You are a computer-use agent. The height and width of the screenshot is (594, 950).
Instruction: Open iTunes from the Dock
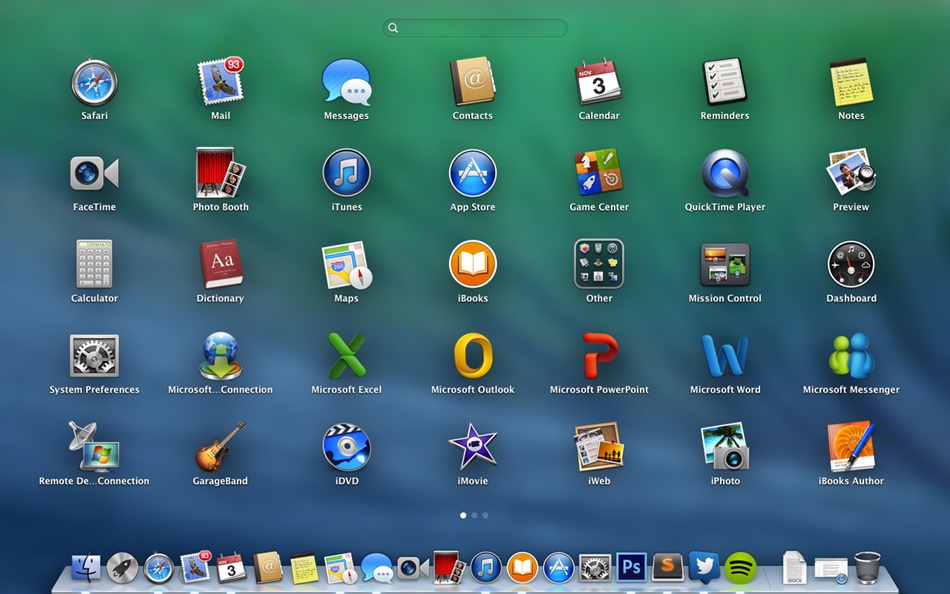coord(486,568)
